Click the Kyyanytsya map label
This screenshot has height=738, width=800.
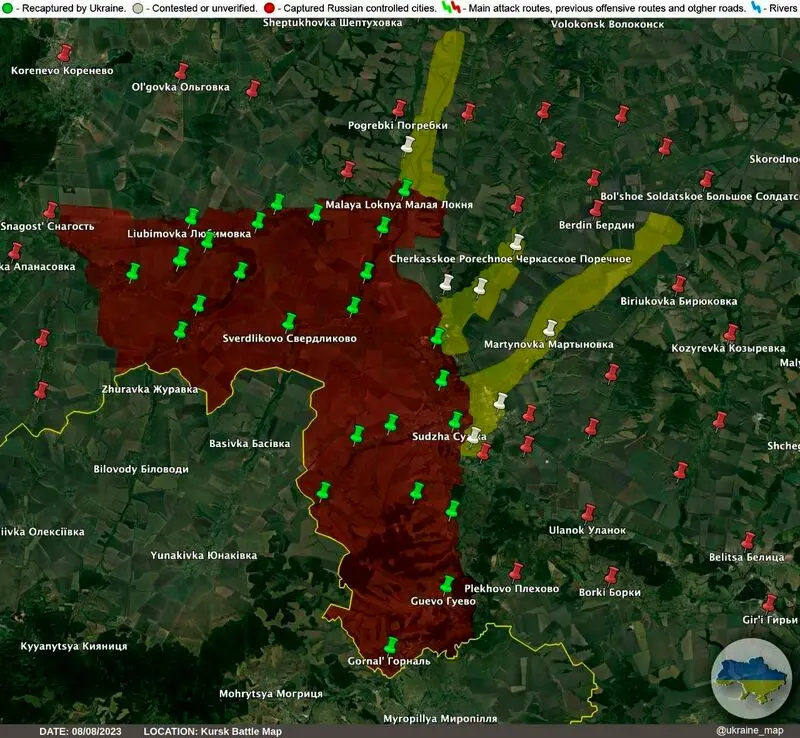click(x=73, y=646)
